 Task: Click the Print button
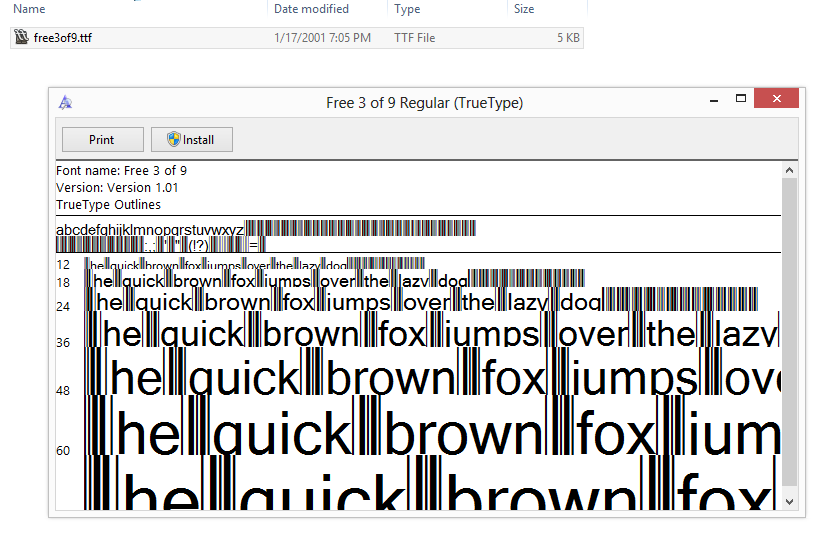tap(102, 140)
